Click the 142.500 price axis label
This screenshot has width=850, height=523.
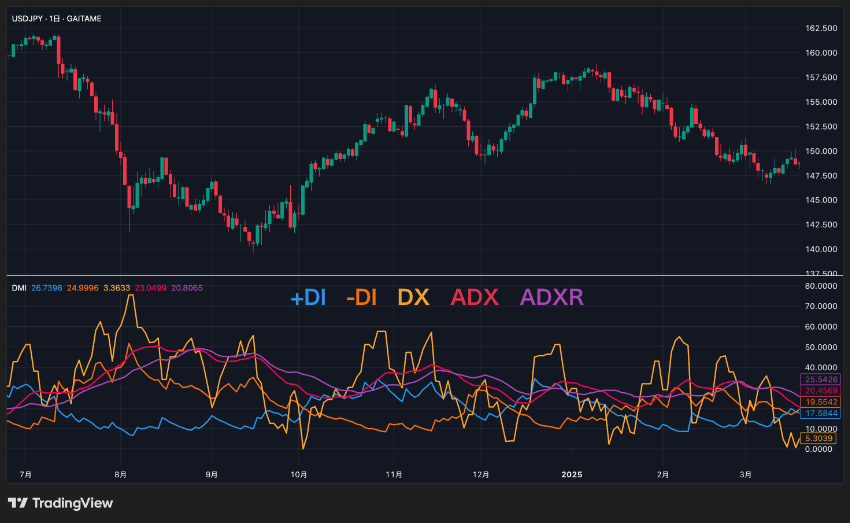point(821,224)
